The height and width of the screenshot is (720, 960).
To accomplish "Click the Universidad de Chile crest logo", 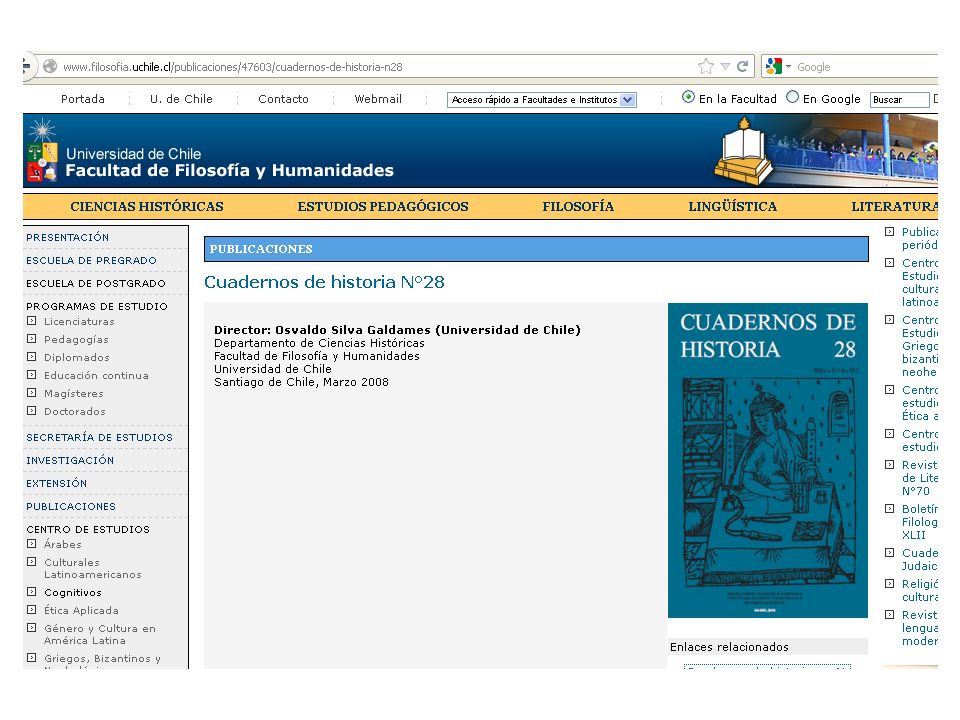I will 42,151.
